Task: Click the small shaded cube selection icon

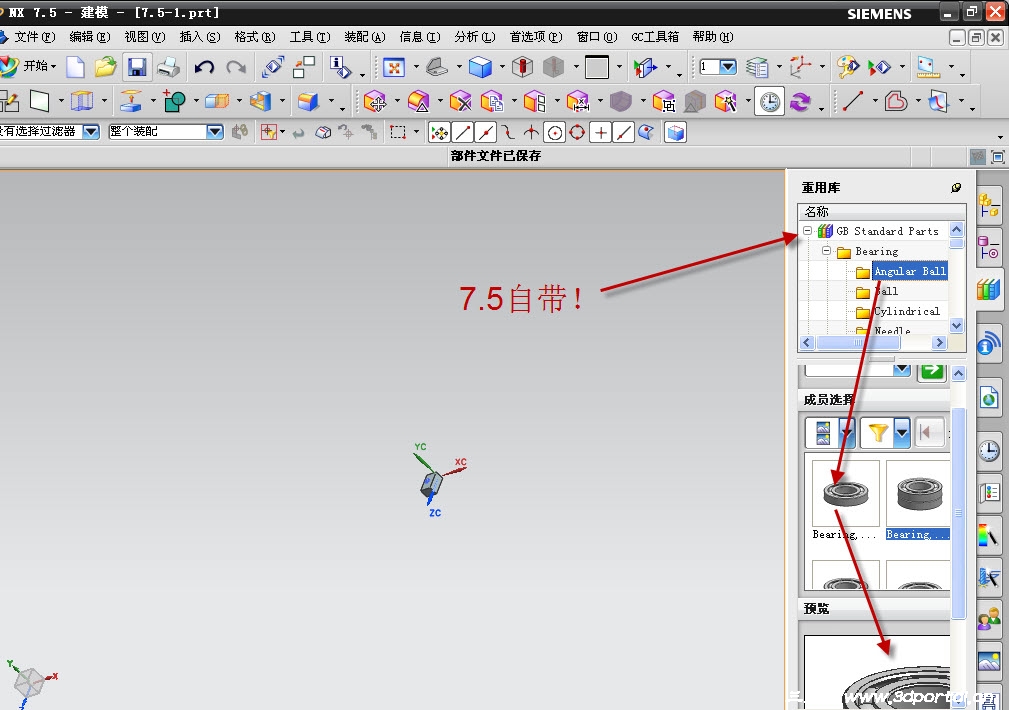Action: (x=675, y=133)
